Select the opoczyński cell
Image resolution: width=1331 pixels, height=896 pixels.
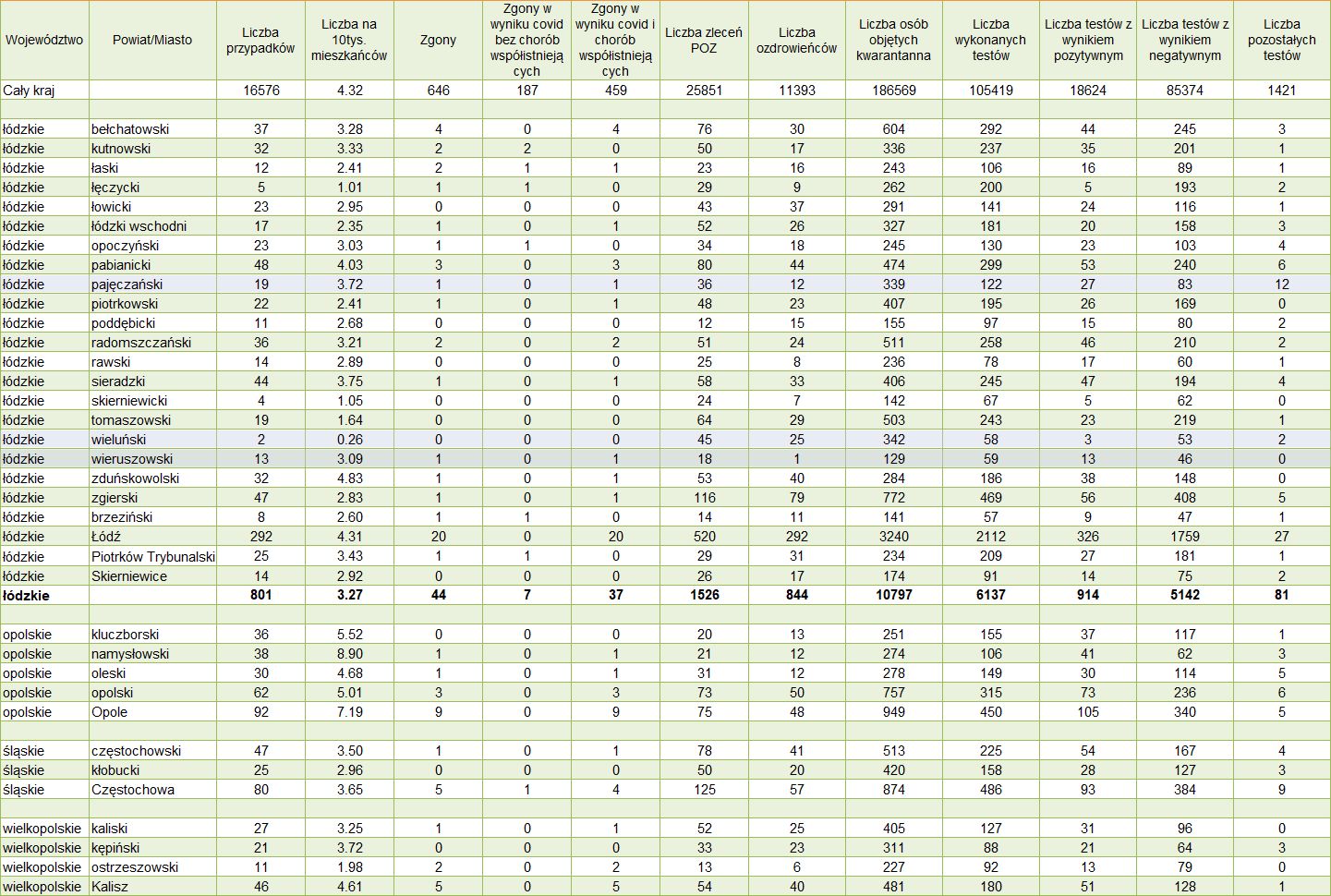click(152, 246)
